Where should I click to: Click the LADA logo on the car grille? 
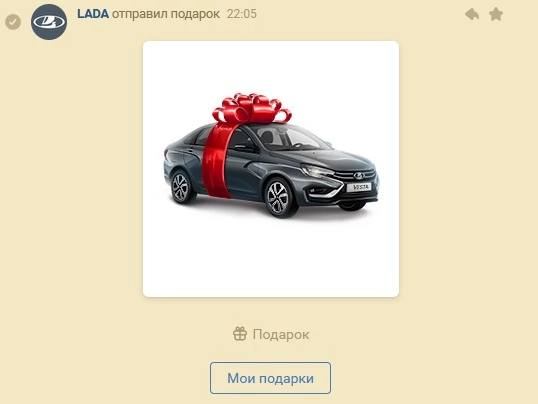359,176
